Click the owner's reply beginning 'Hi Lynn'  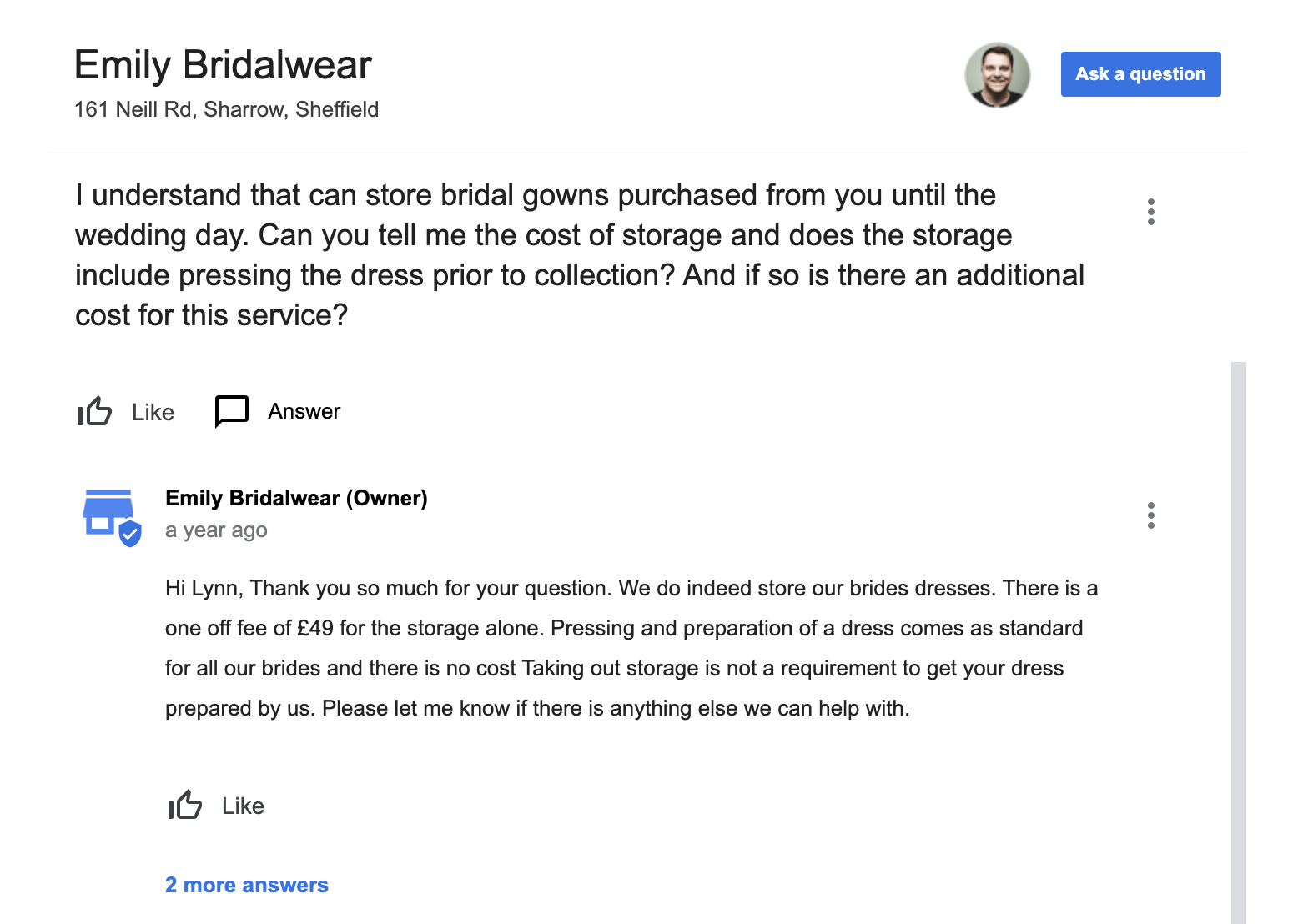click(x=631, y=648)
